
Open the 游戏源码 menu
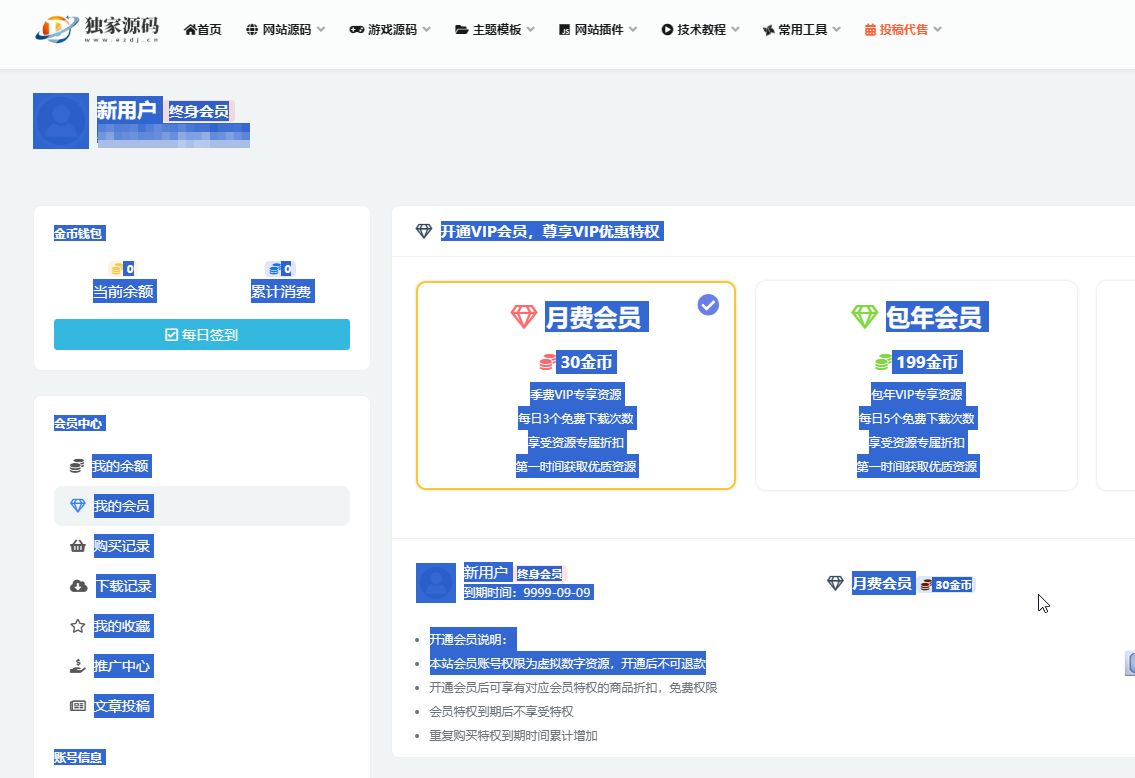click(390, 30)
